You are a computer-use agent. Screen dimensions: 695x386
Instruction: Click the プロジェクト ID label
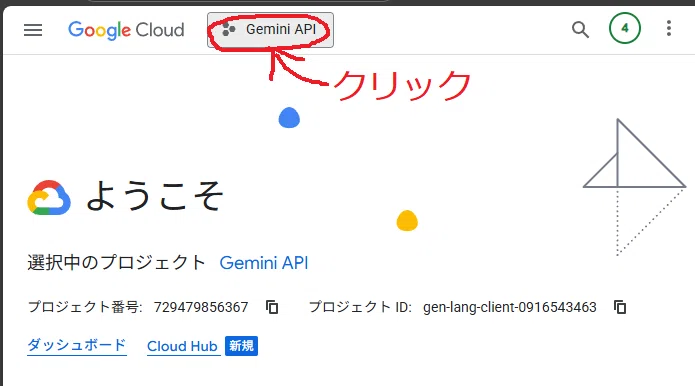pyautogui.click(x=360, y=307)
